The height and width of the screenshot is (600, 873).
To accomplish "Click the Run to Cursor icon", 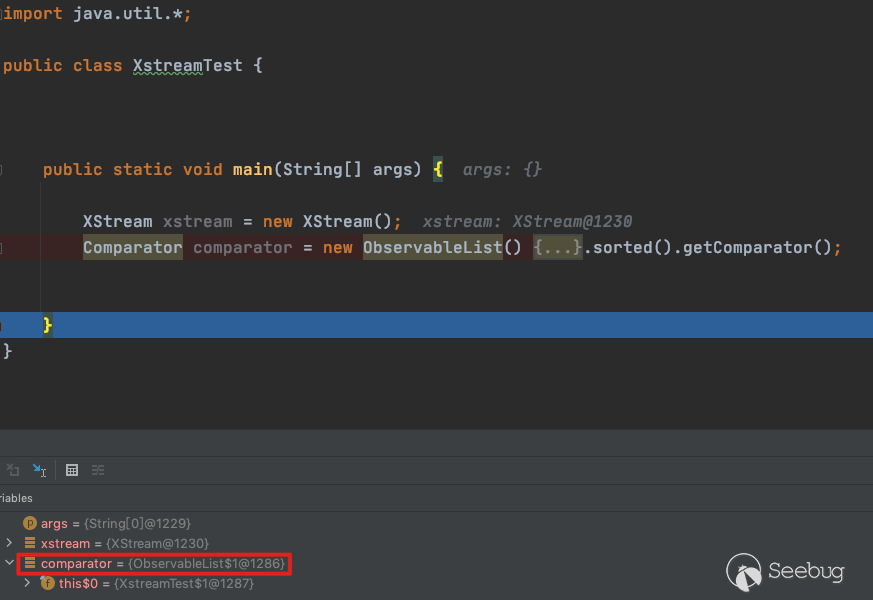I will (40, 470).
